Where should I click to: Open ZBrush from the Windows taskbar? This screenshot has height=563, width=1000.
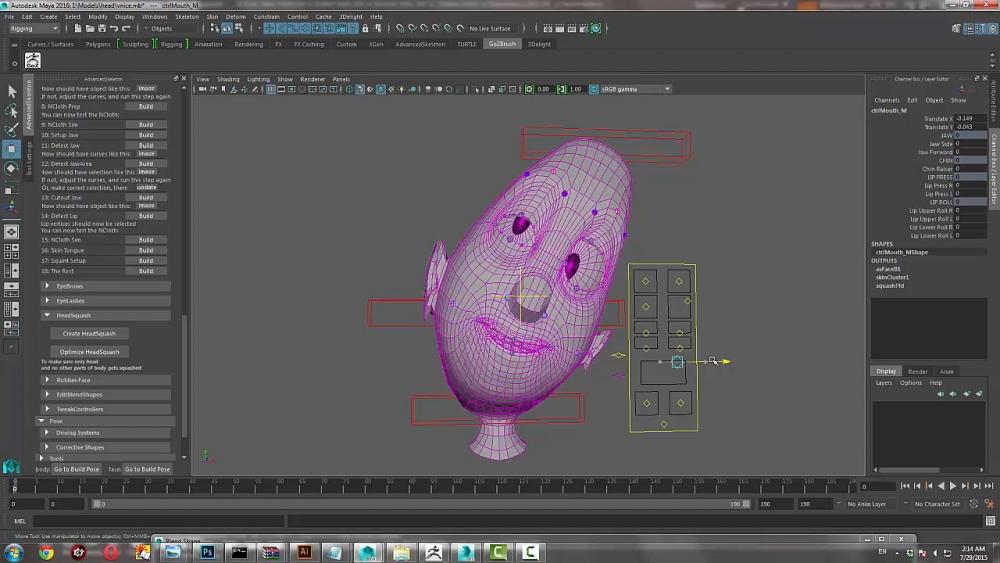[433, 551]
